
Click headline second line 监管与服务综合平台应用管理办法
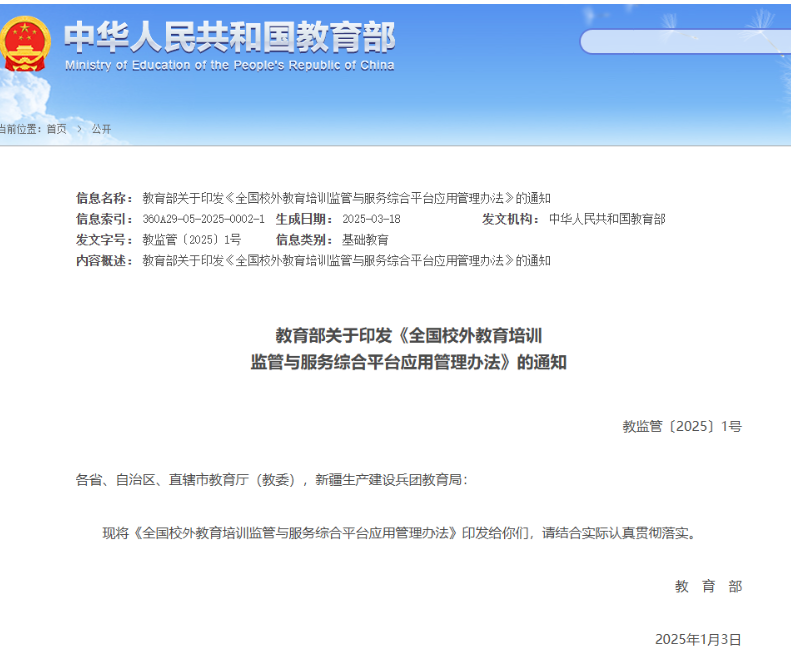409,362
